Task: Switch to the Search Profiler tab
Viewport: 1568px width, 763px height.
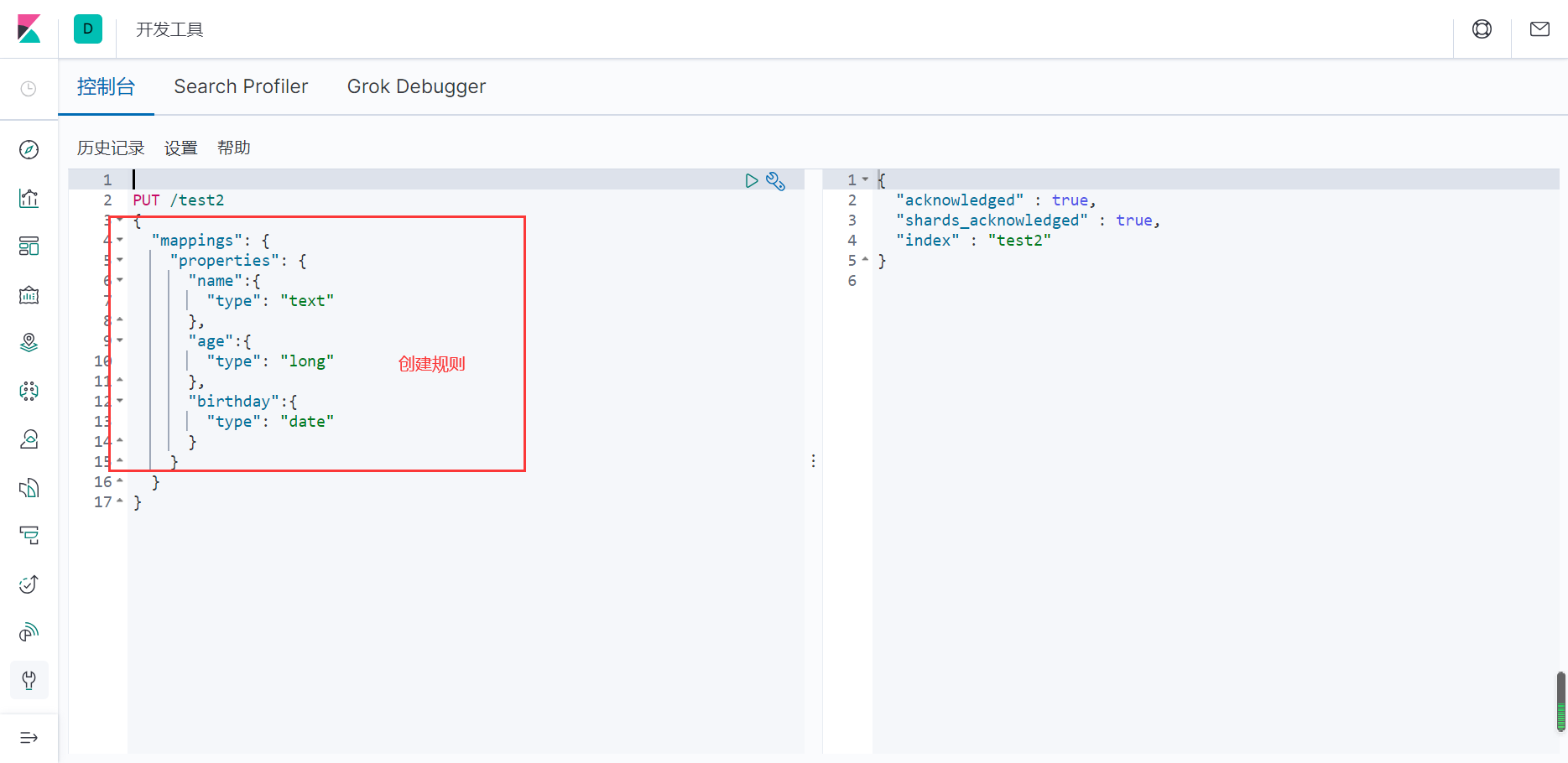Action: pyautogui.click(x=241, y=86)
